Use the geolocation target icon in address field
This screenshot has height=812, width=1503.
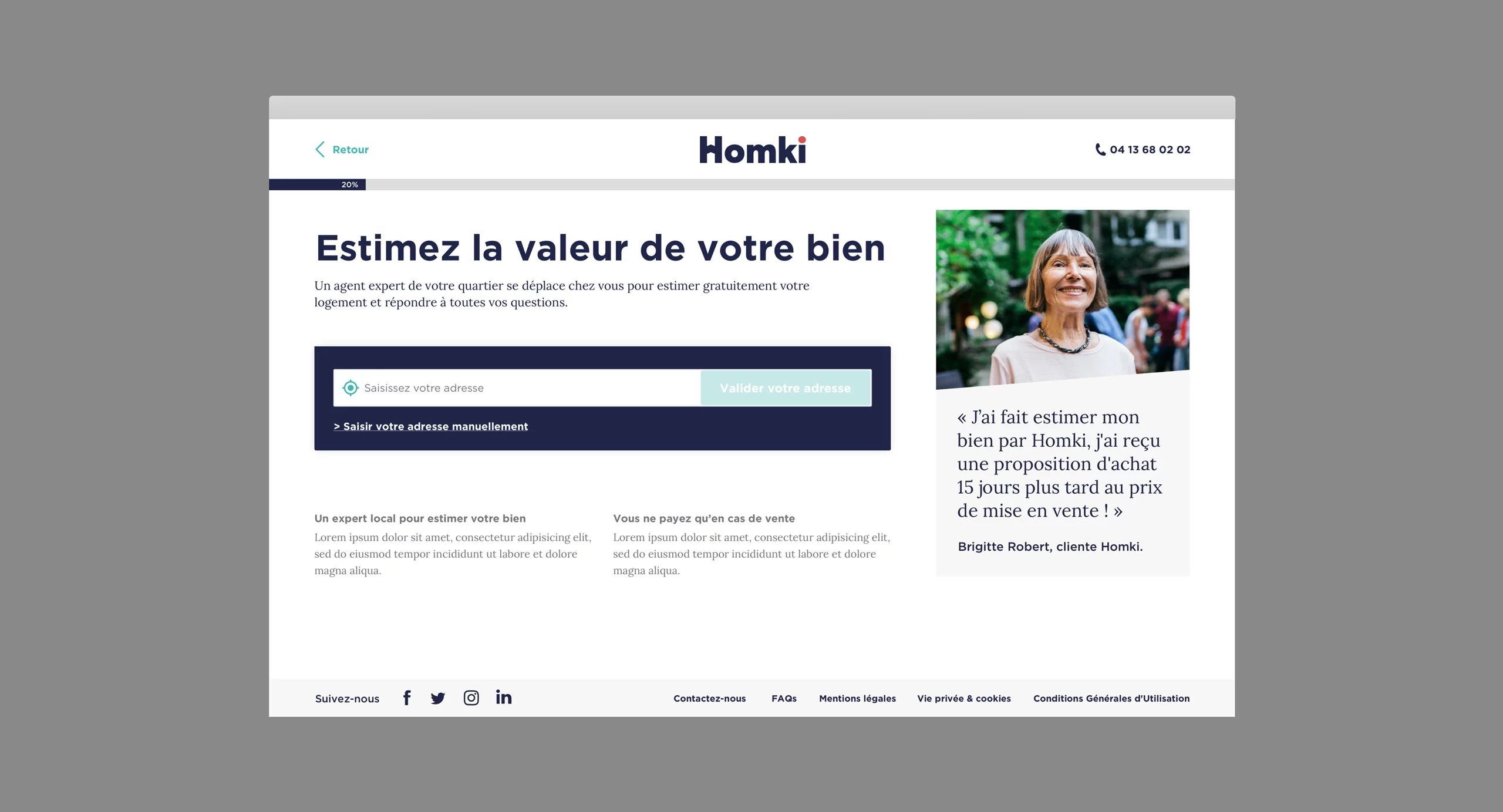point(351,388)
